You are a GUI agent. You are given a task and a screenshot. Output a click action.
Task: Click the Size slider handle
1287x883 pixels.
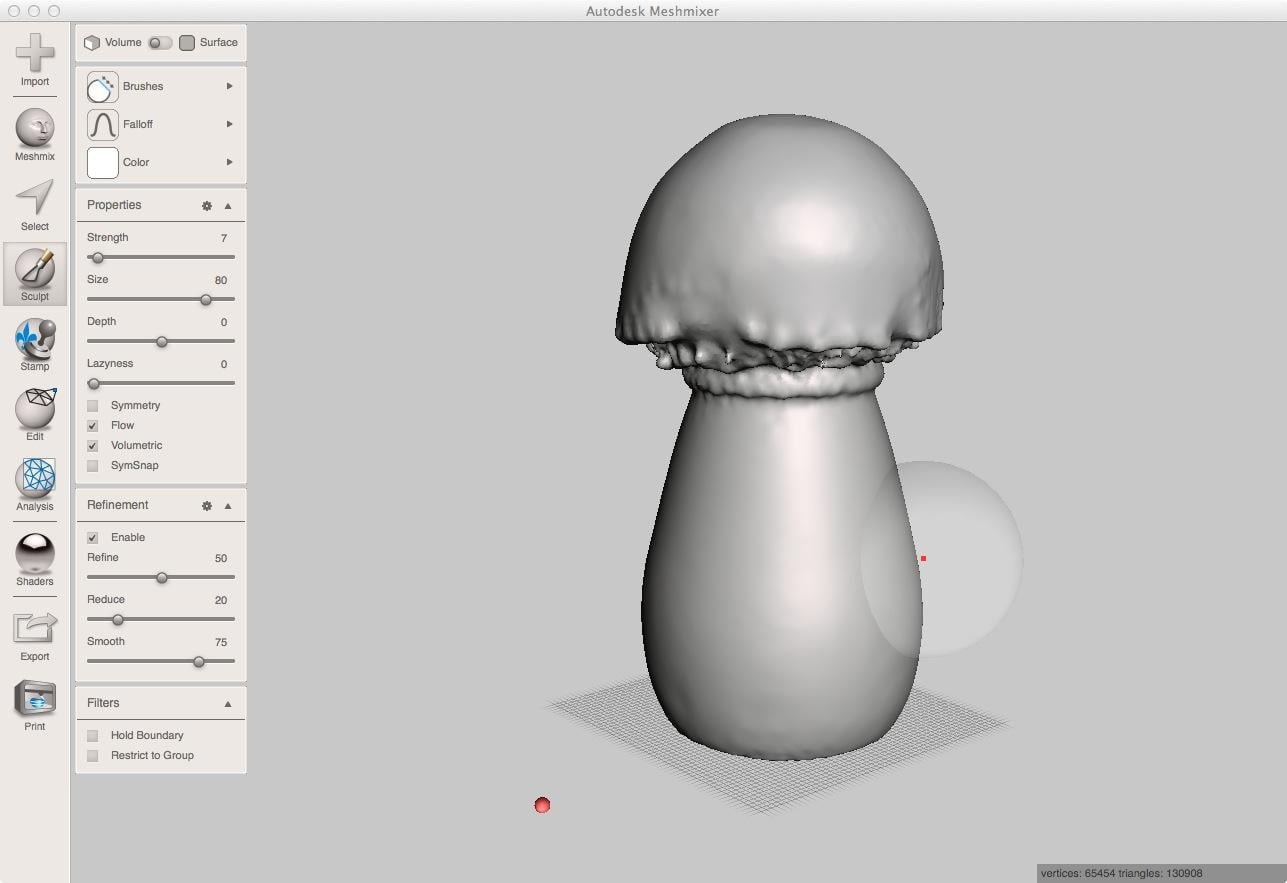(206, 300)
